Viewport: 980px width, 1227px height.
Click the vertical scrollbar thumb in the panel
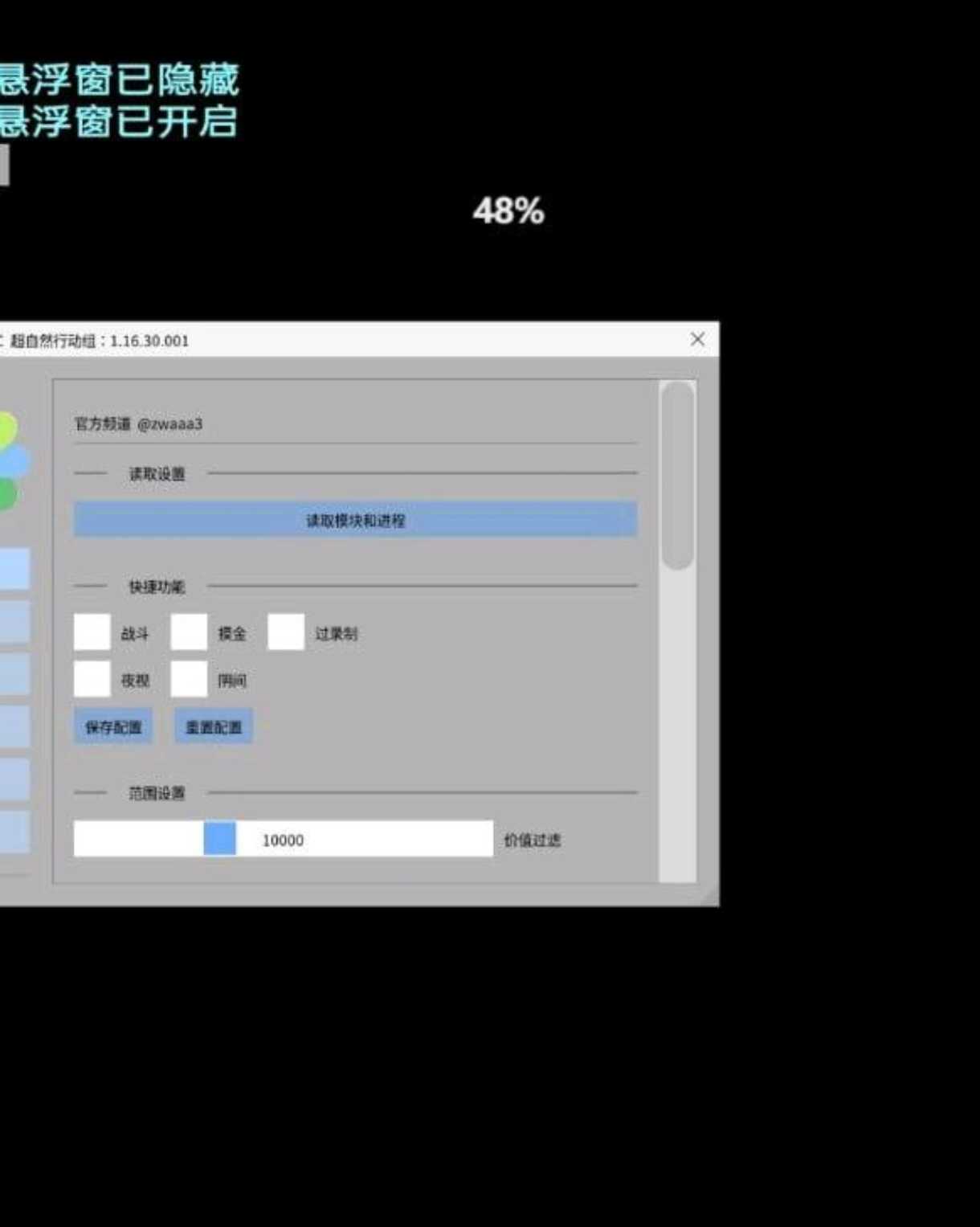click(x=678, y=476)
